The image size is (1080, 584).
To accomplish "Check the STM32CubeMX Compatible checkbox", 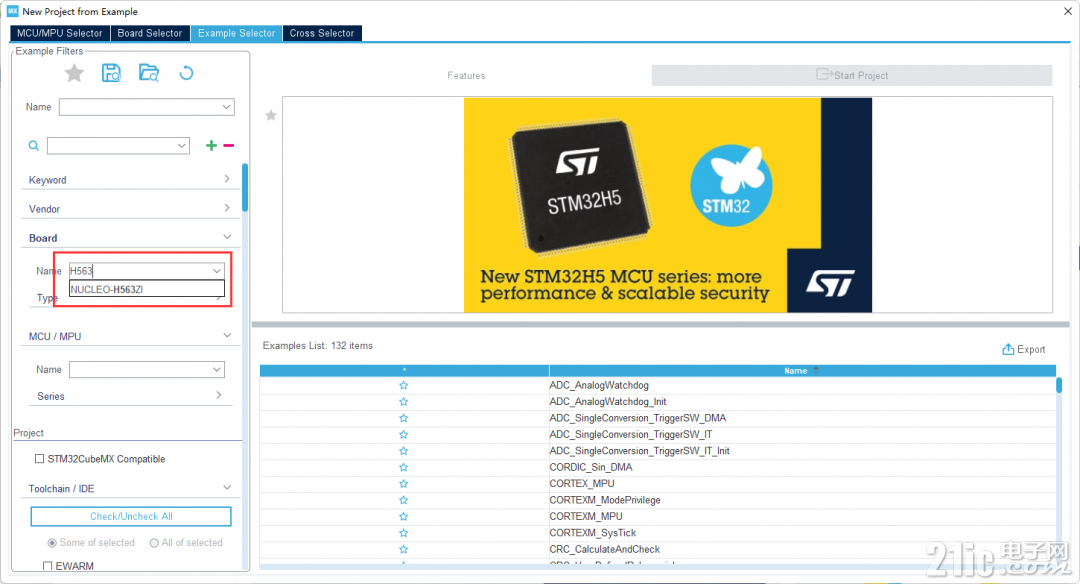I will click(x=39, y=459).
